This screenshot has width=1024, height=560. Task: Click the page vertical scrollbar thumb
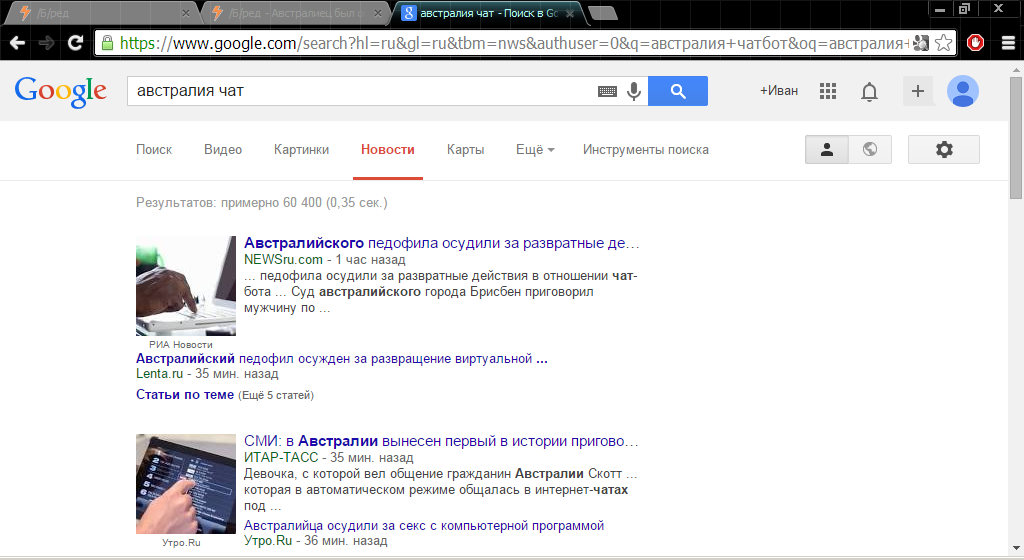click(1016, 137)
